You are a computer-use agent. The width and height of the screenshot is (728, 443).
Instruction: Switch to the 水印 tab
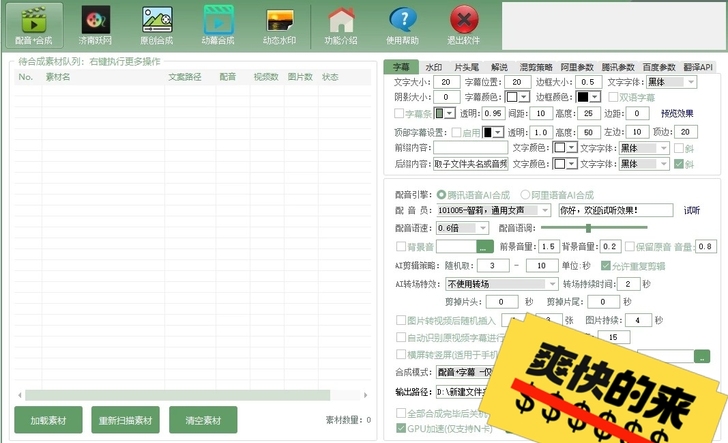pos(434,67)
